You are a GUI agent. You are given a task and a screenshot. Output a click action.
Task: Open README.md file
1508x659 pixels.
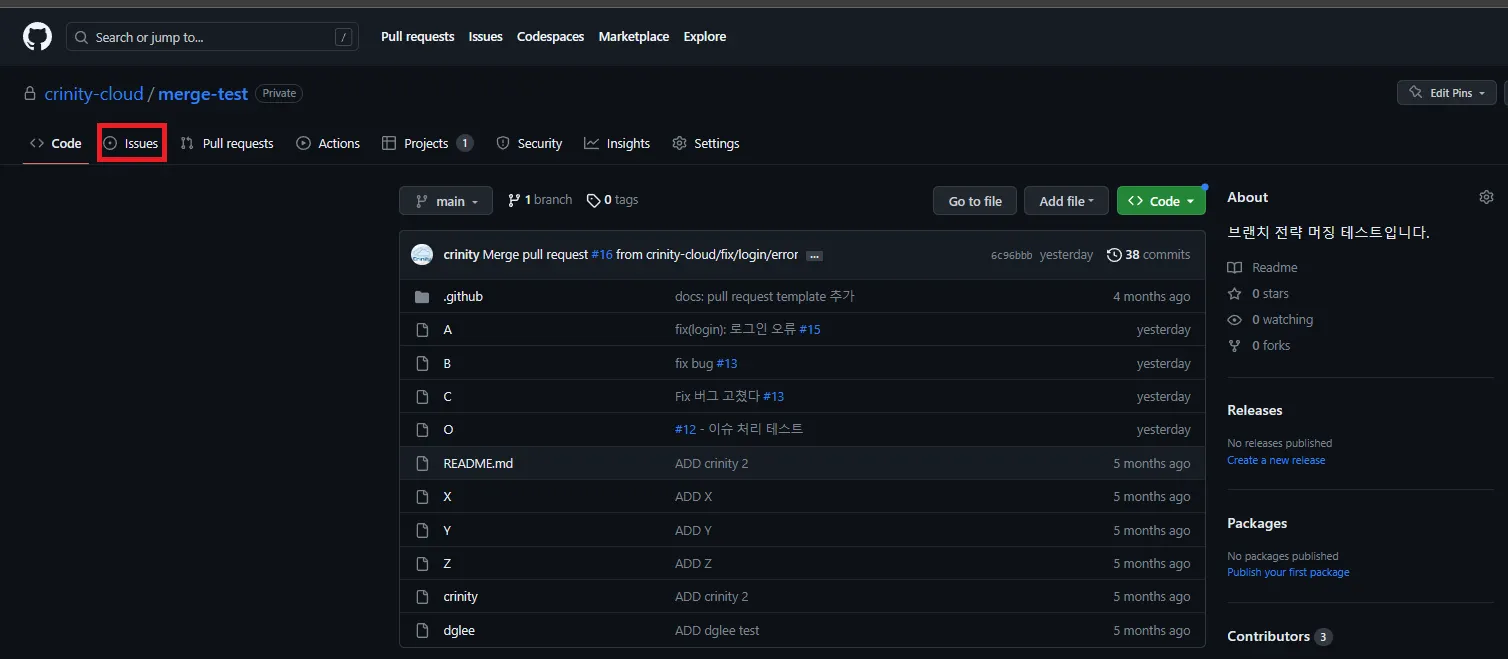pos(478,464)
